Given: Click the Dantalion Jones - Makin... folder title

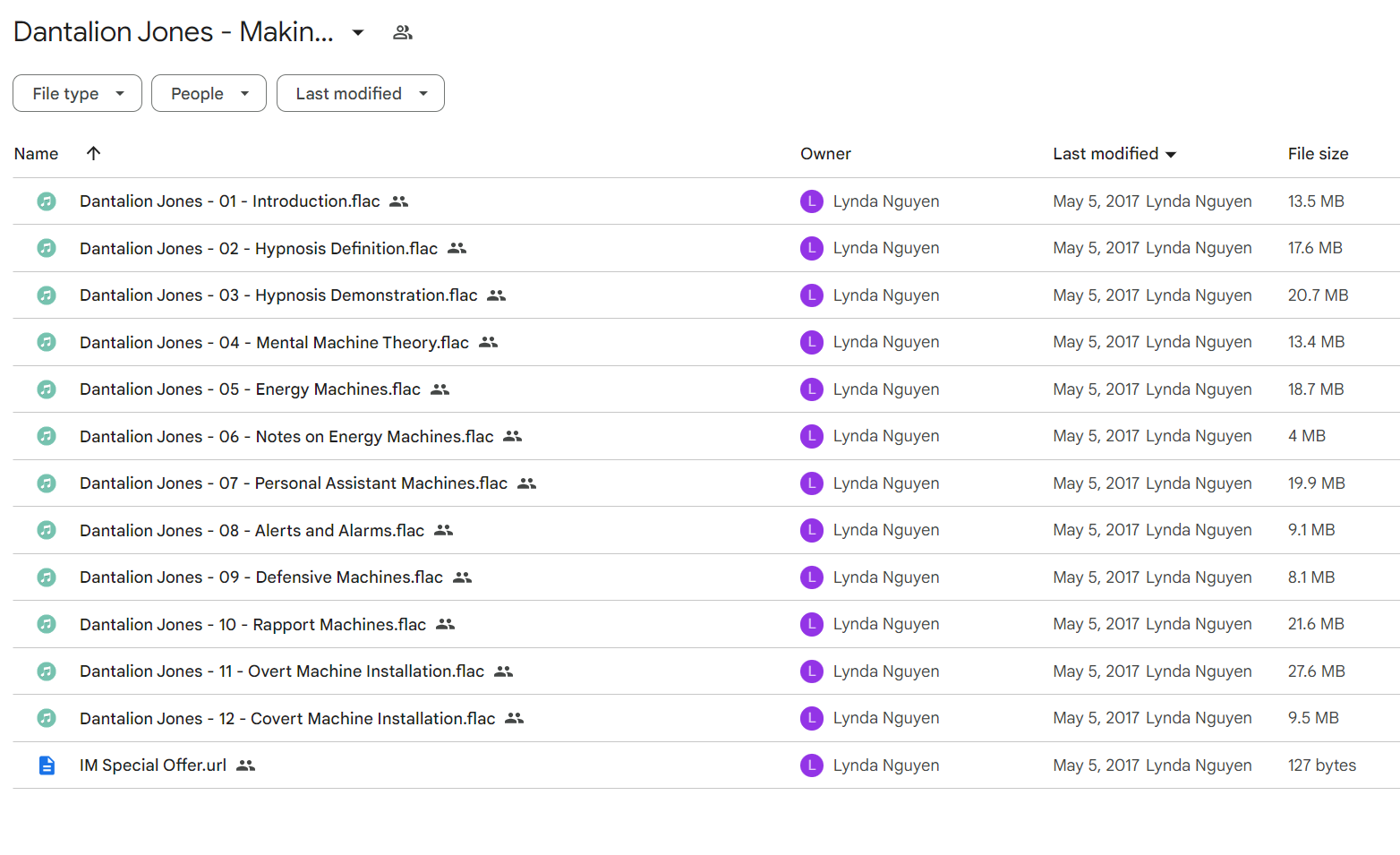Looking at the screenshot, I should (174, 32).
